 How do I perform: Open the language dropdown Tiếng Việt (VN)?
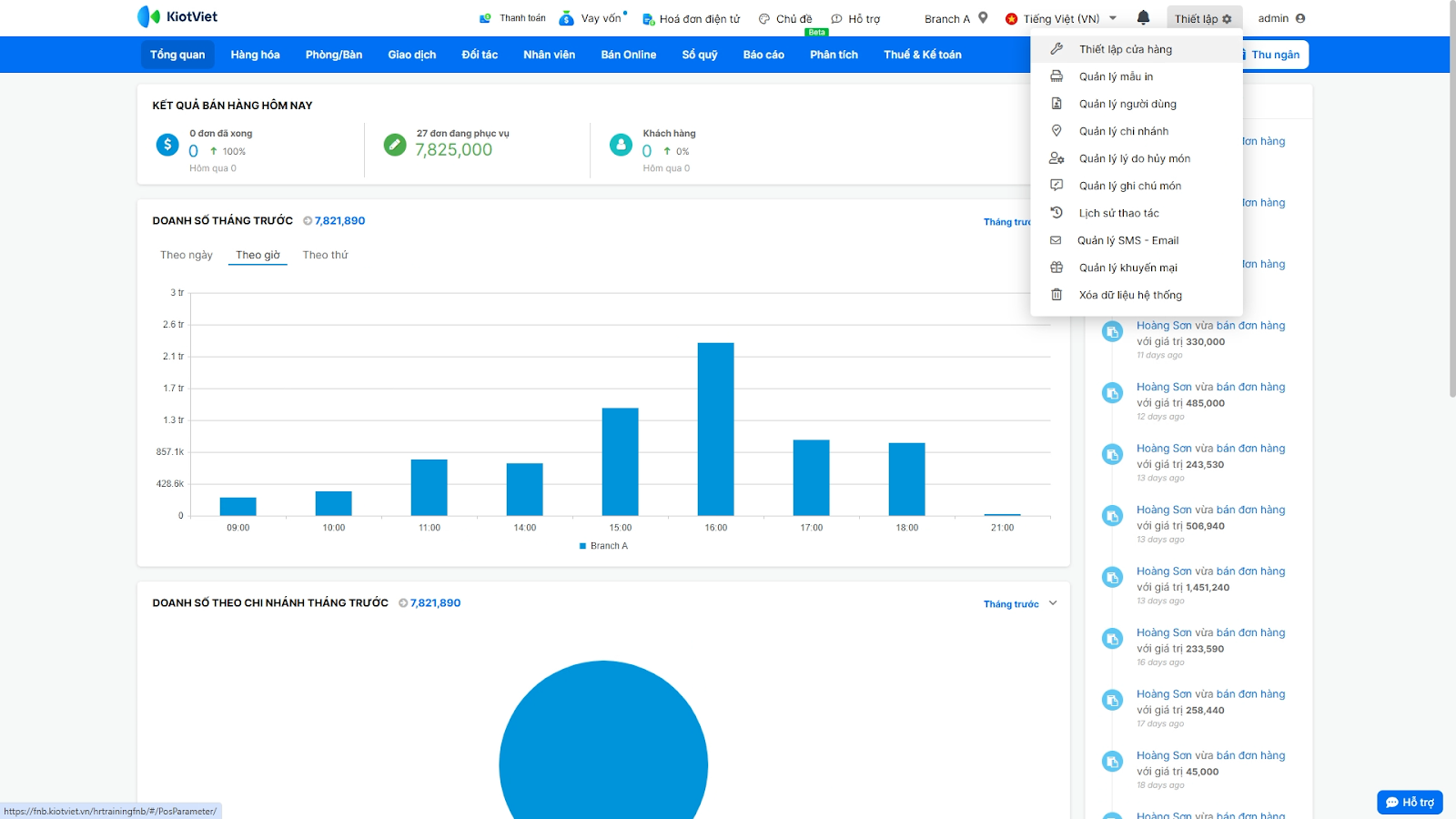click(x=1061, y=18)
